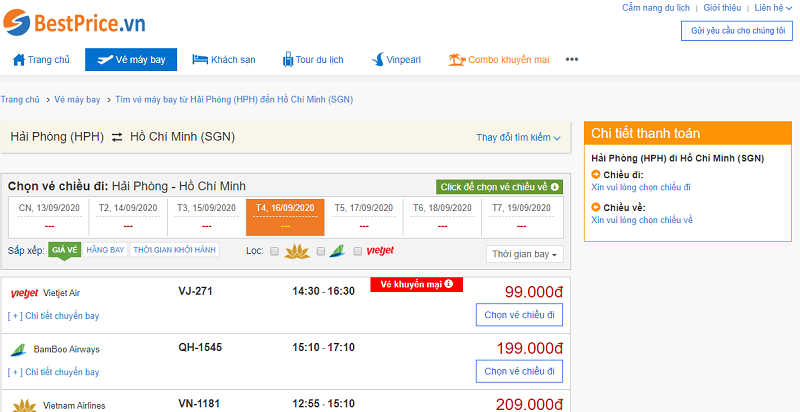Select date T2, 14/09/2020
The width and height of the screenshot is (800, 412).
[128, 217]
